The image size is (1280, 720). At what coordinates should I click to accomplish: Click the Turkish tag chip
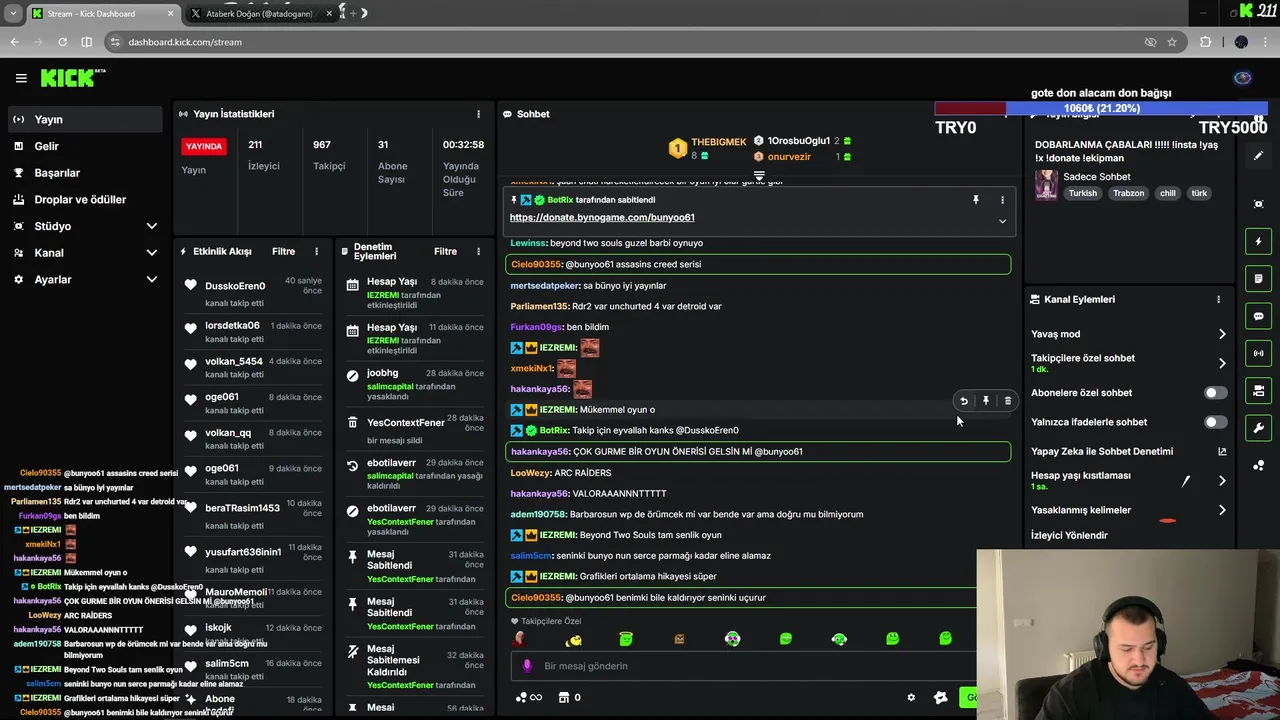pyautogui.click(x=1082, y=193)
